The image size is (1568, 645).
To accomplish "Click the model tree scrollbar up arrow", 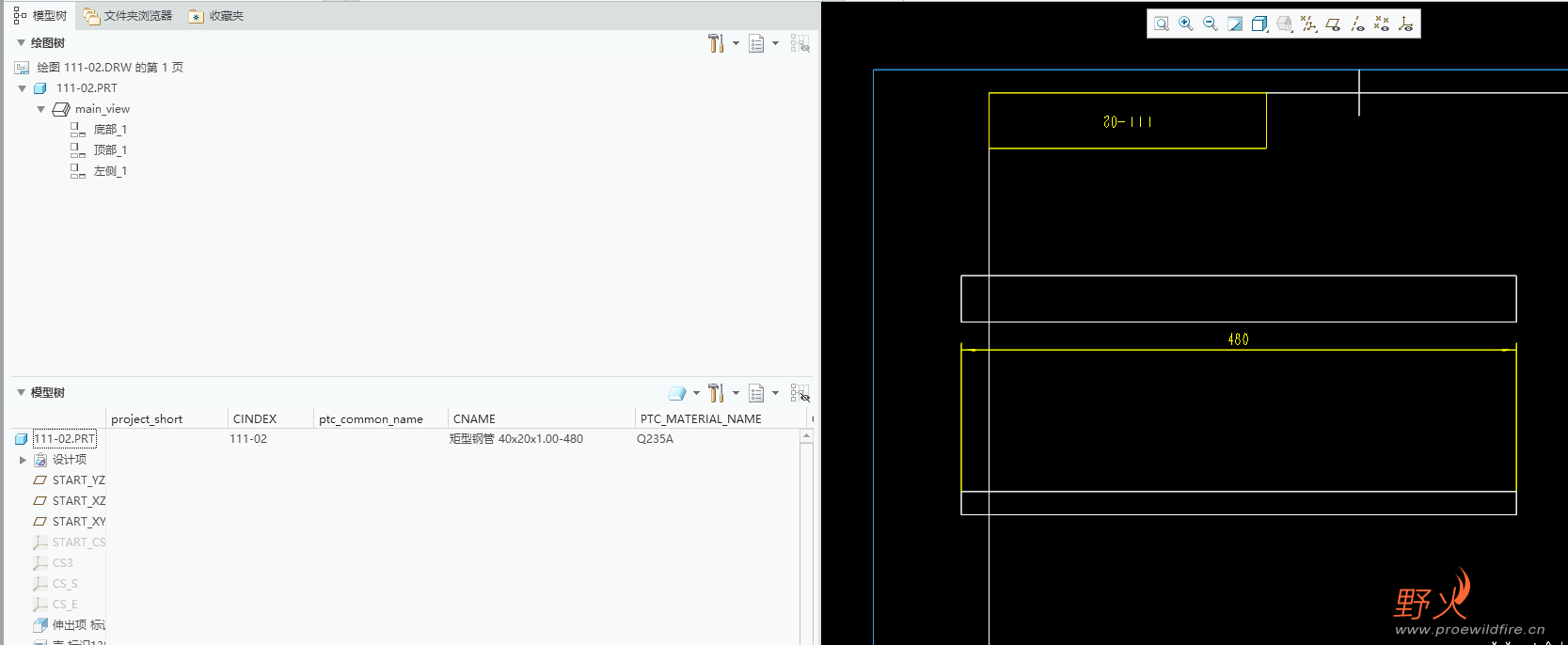I will 806,436.
